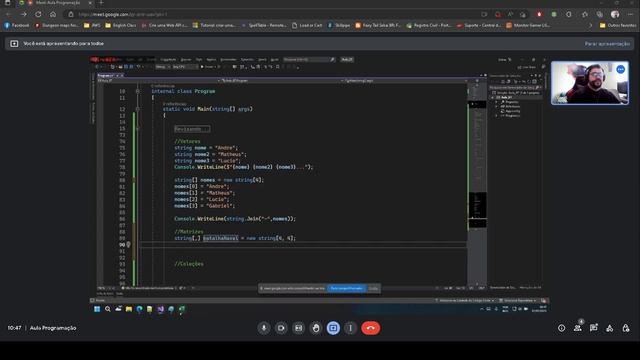Screen dimensions: 640x360
Task: Reload the browser page
Action: point(38,14)
